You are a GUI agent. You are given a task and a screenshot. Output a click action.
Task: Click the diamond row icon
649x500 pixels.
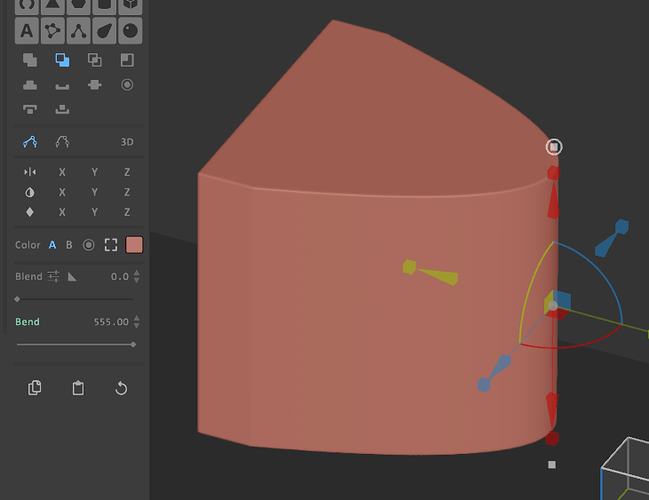click(30, 212)
